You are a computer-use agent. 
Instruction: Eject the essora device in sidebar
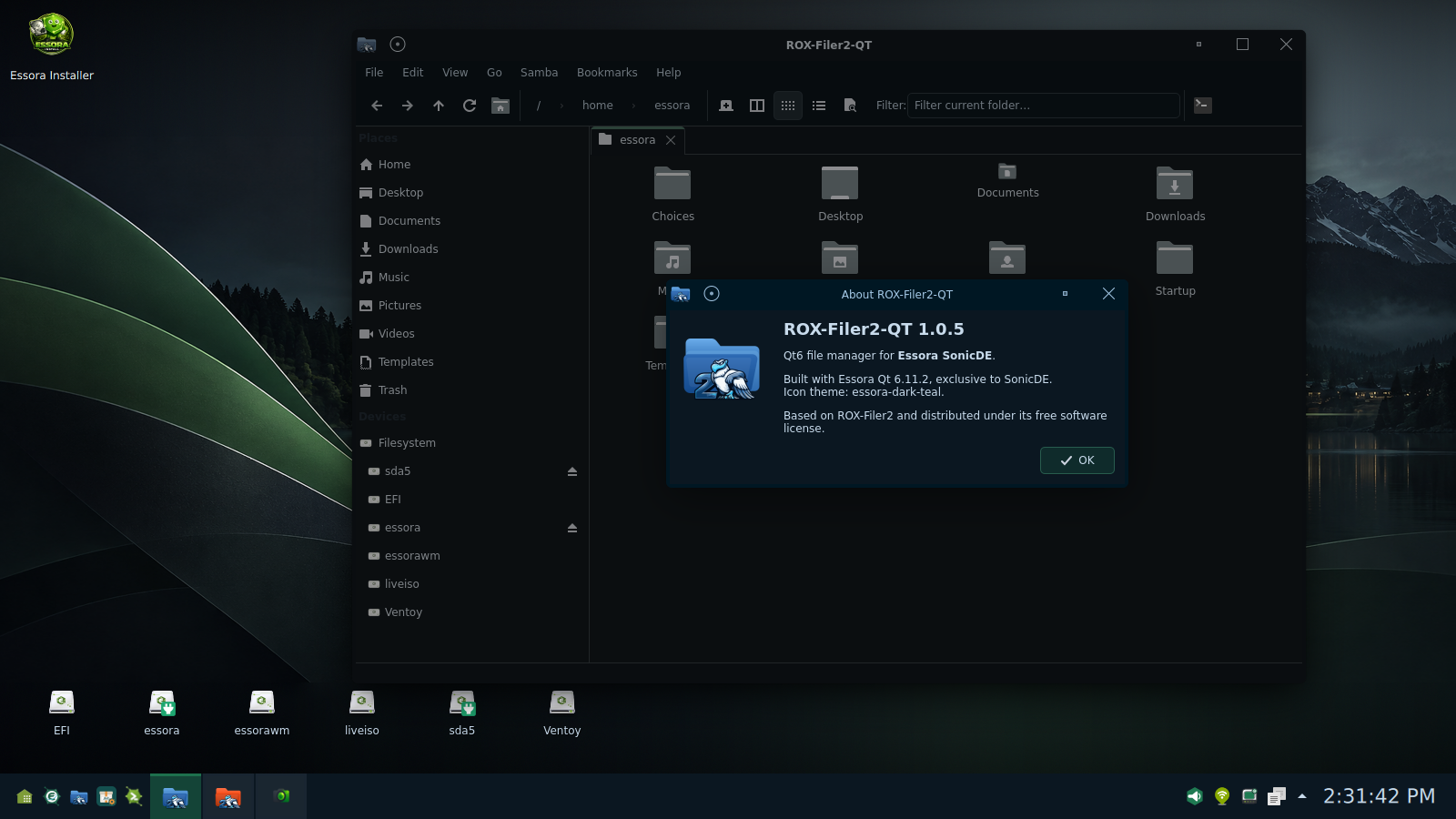(572, 528)
